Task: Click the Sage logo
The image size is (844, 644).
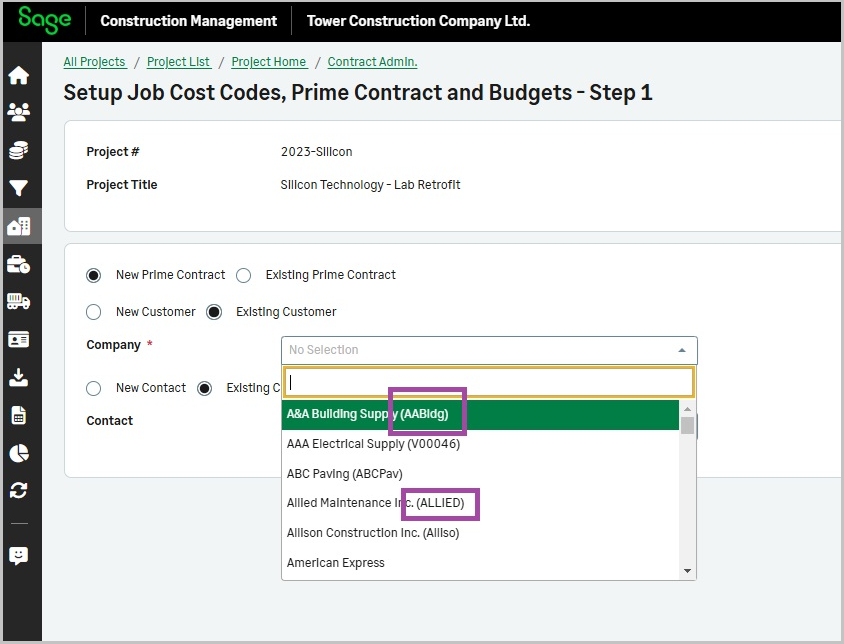Action: (44, 20)
